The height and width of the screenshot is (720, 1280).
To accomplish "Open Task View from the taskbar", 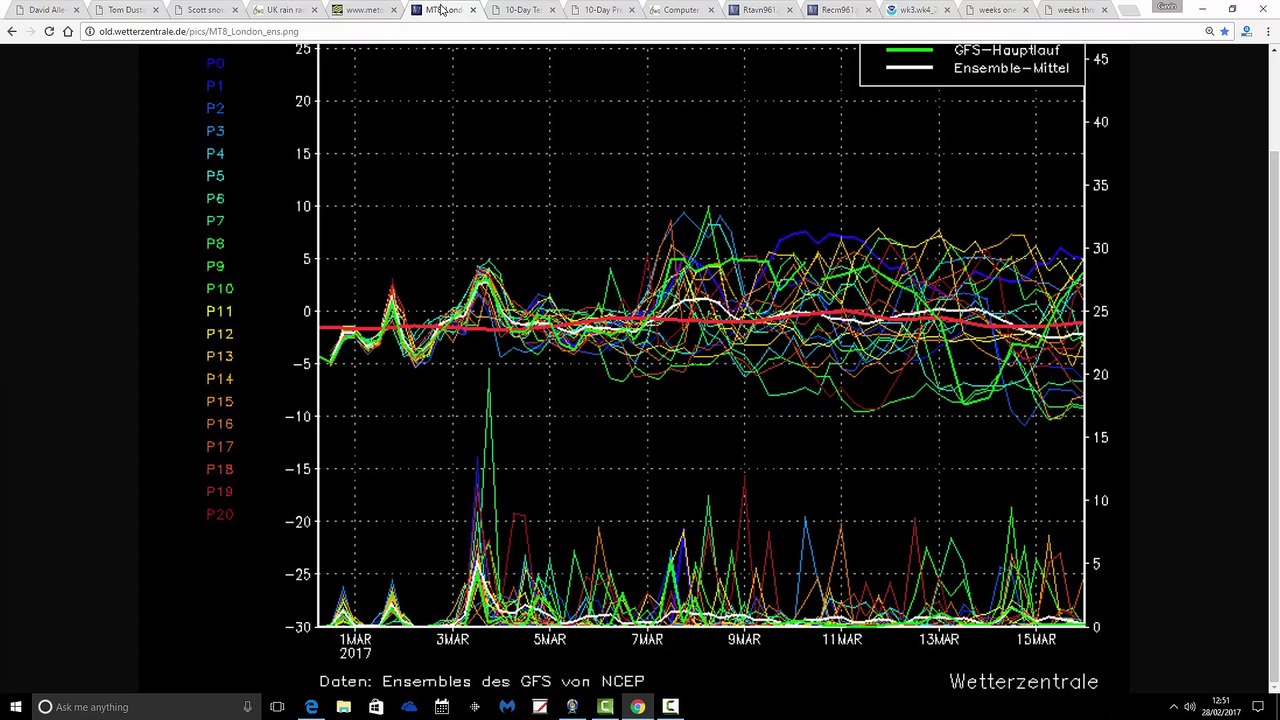I will [277, 707].
